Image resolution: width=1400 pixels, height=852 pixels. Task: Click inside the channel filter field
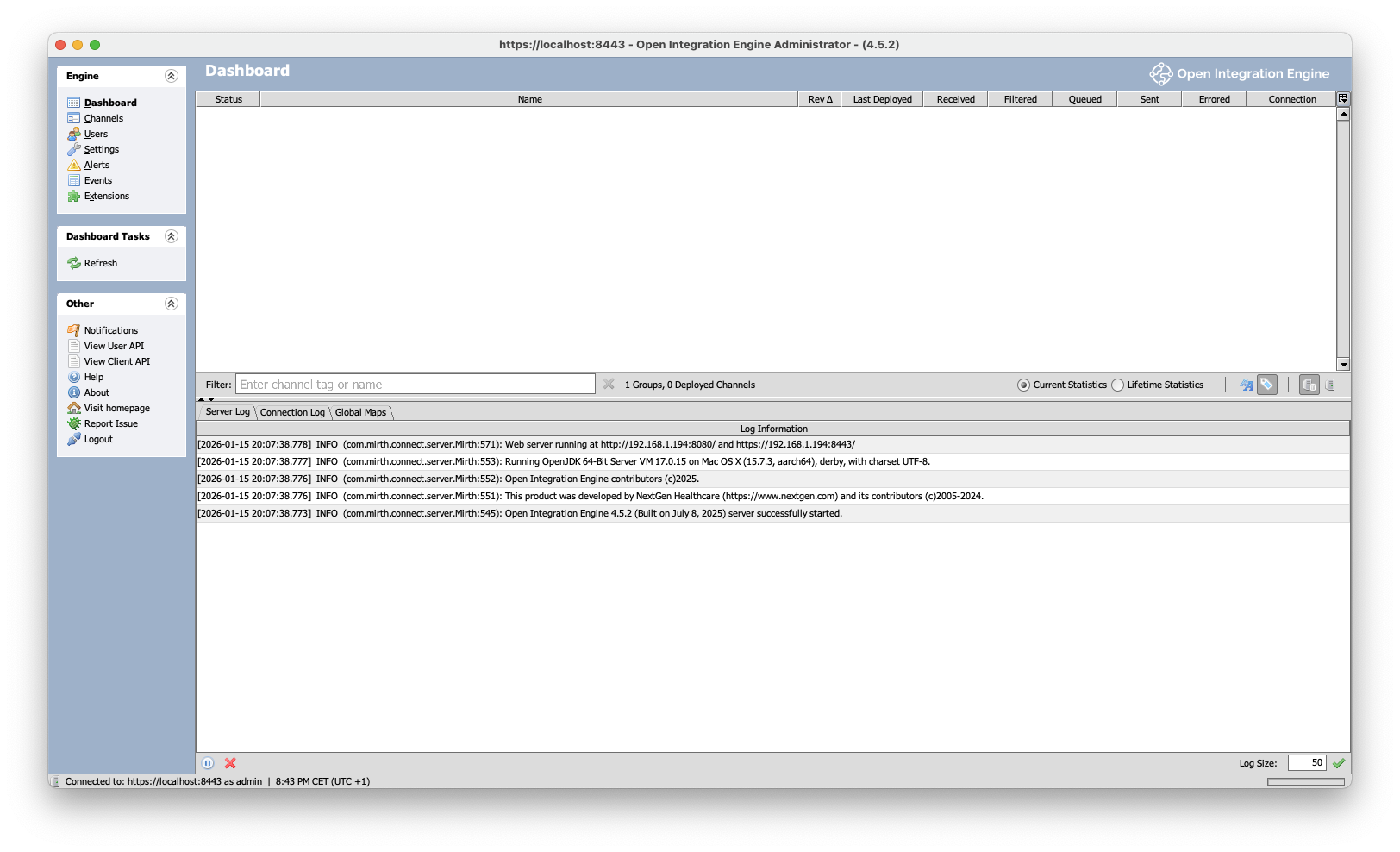pyautogui.click(x=414, y=384)
